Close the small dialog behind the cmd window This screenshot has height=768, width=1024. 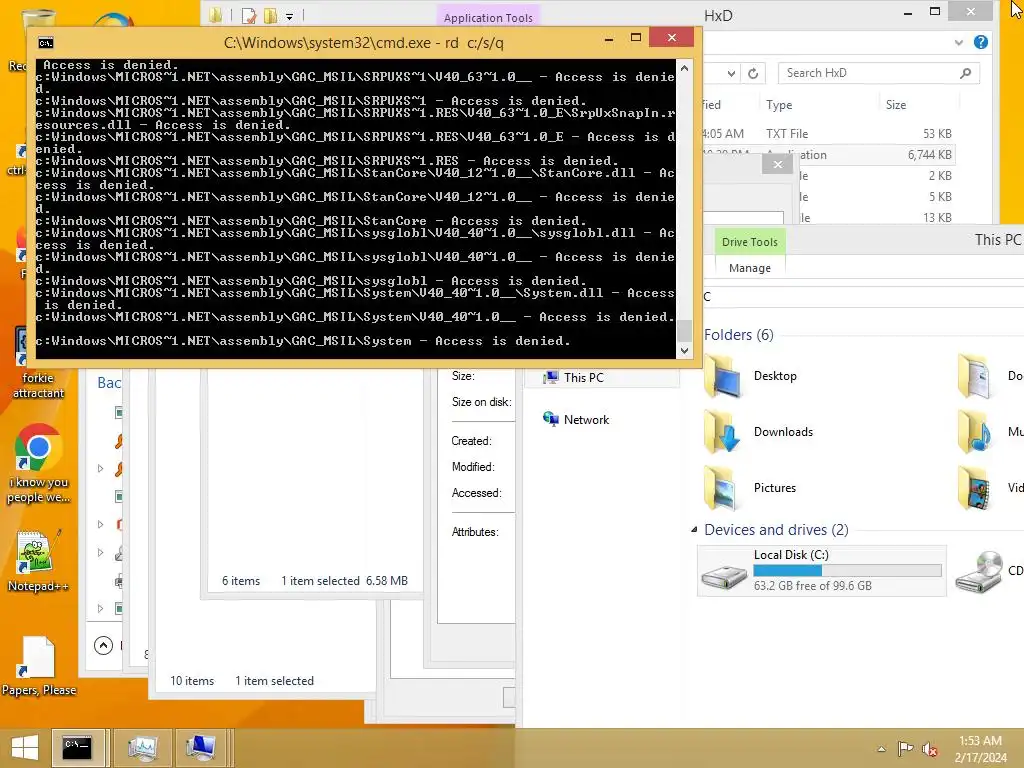click(777, 165)
